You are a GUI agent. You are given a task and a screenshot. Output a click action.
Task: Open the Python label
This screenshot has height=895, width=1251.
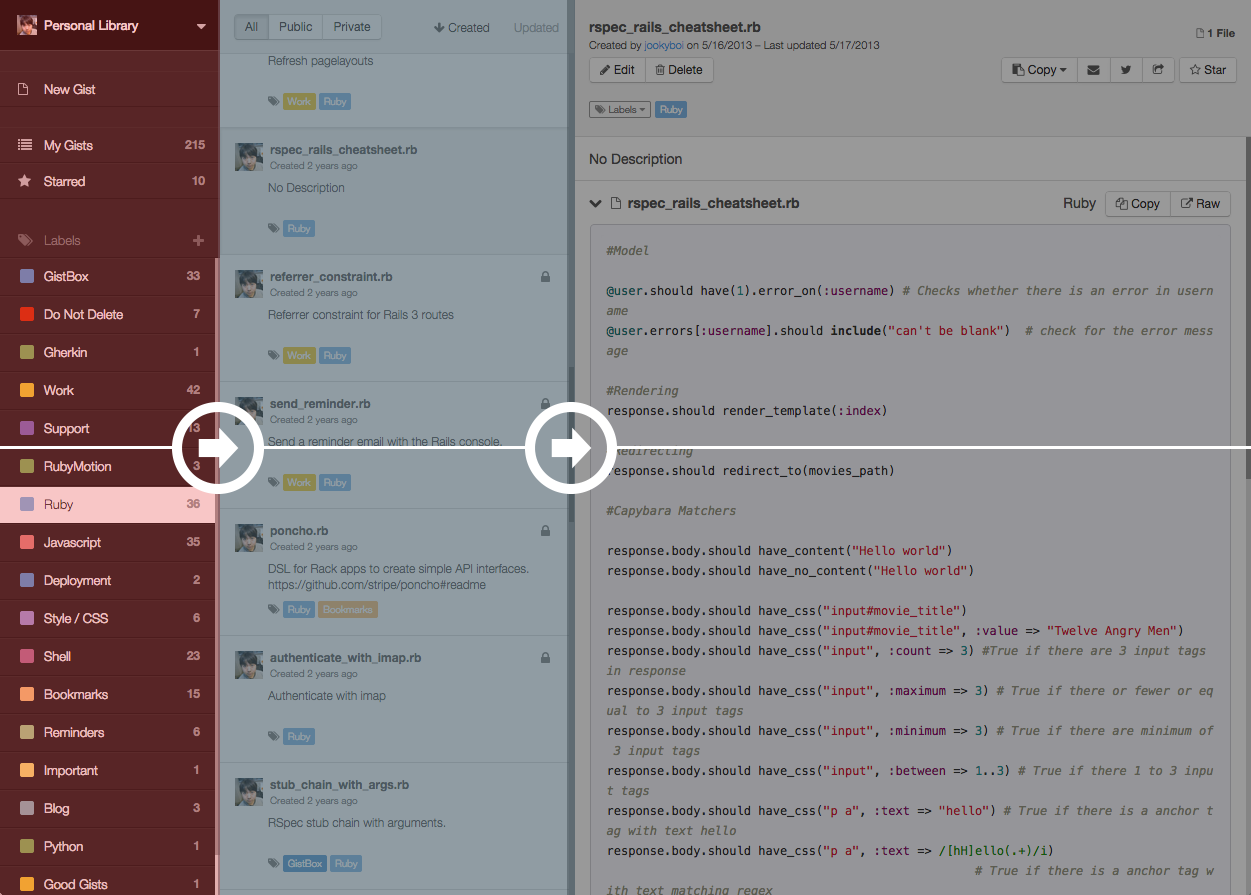coord(107,846)
